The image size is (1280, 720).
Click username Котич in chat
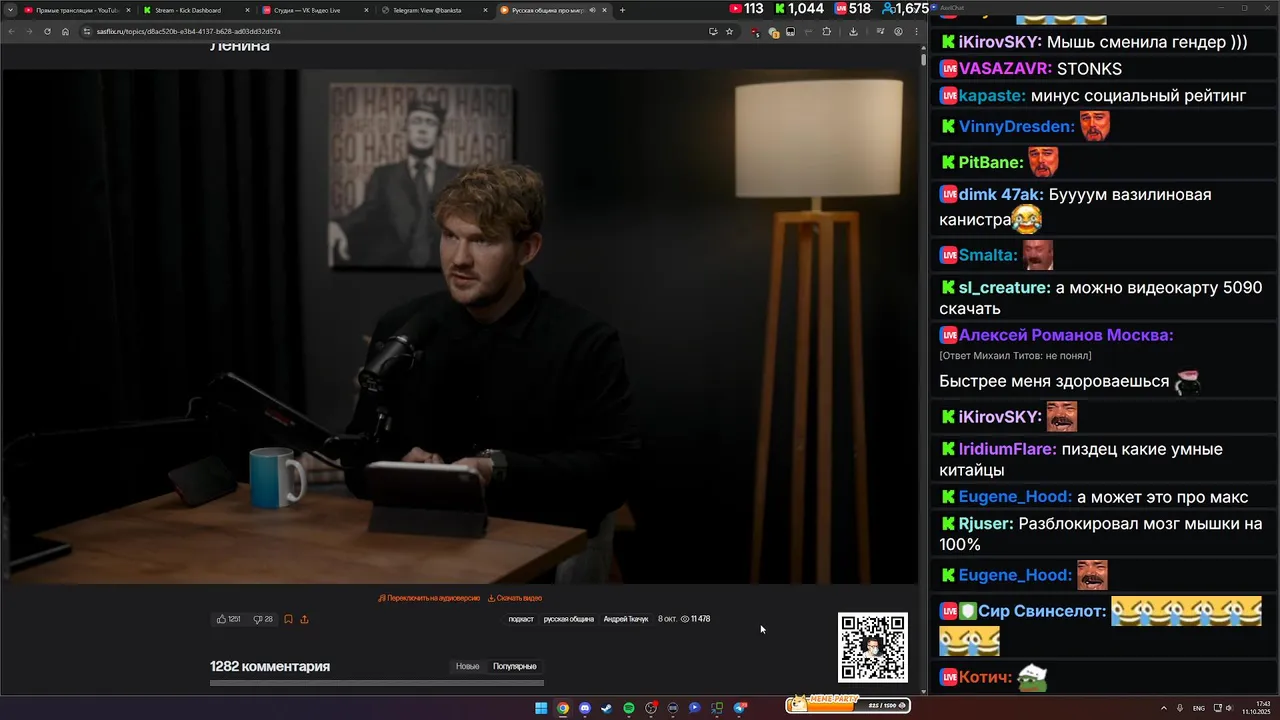point(985,678)
